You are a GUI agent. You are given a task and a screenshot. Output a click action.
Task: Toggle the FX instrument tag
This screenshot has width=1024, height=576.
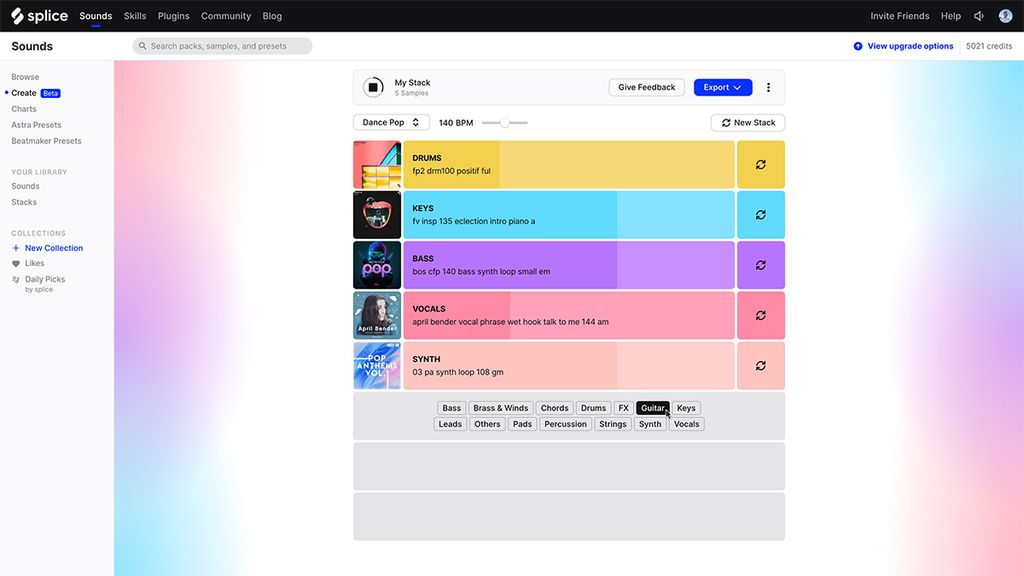pyautogui.click(x=623, y=407)
